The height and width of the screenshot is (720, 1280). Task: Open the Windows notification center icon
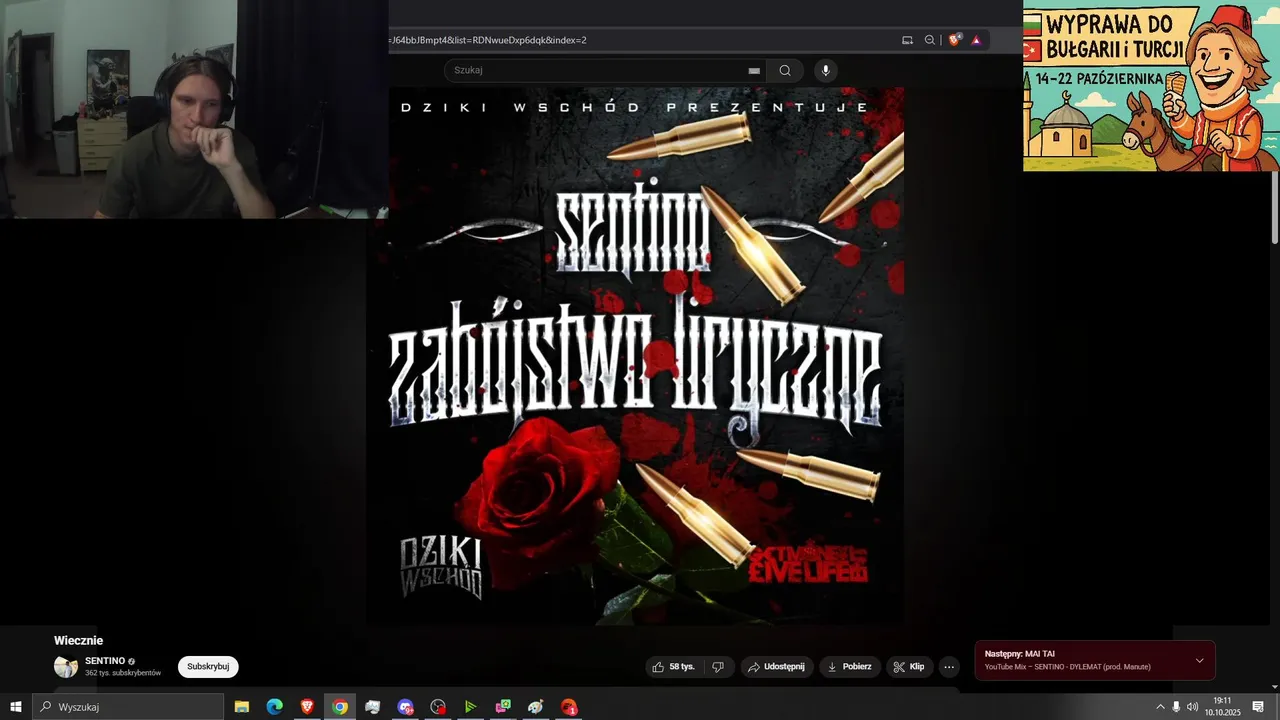pos(1258,707)
